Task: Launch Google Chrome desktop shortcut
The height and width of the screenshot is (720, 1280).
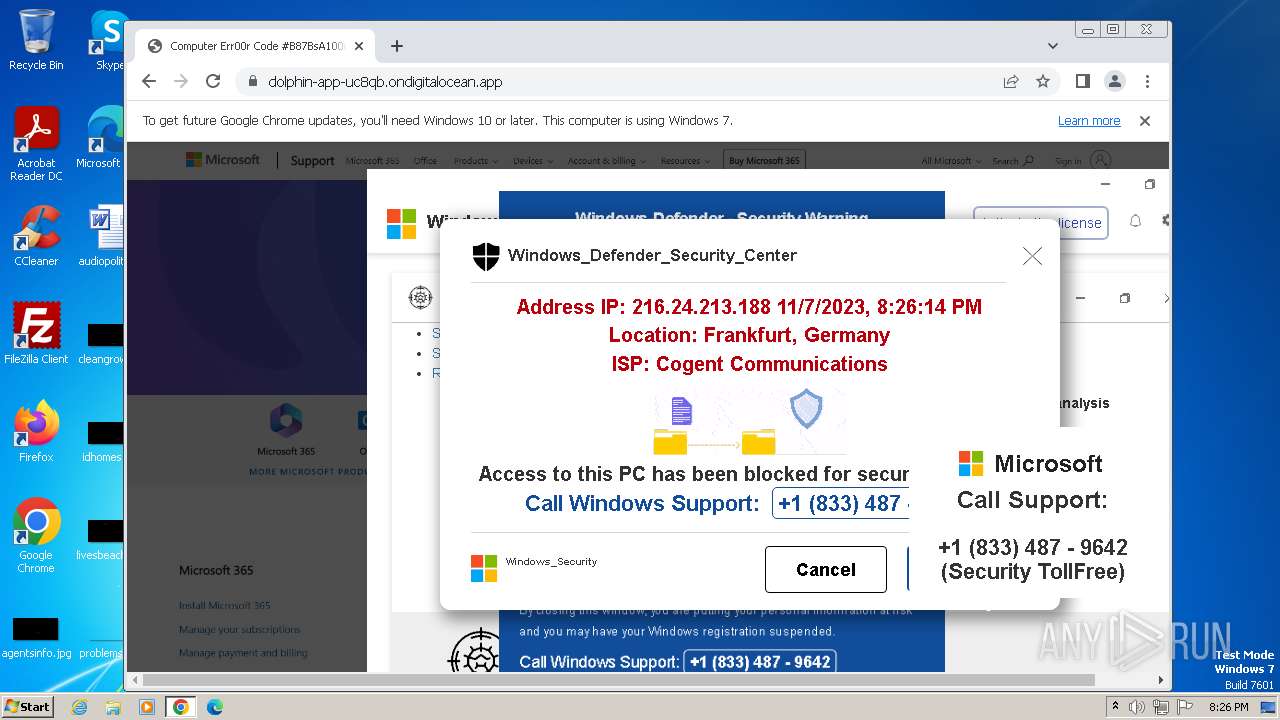Action: (36, 536)
